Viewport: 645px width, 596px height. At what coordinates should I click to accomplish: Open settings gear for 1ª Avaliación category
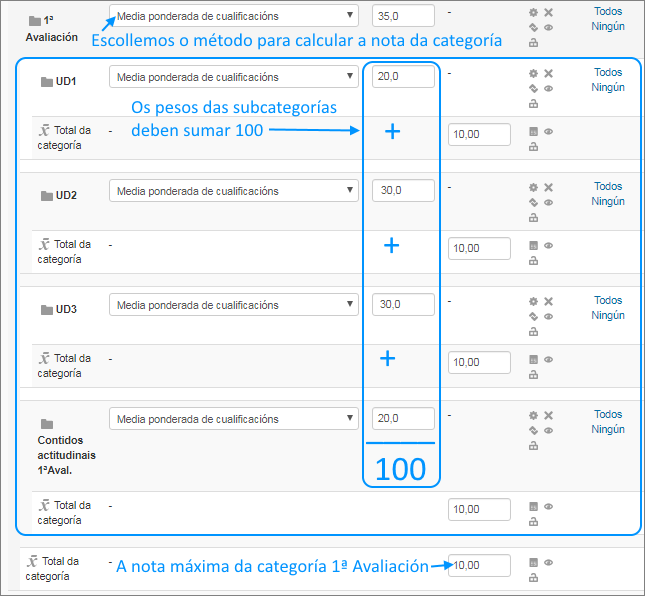click(533, 12)
